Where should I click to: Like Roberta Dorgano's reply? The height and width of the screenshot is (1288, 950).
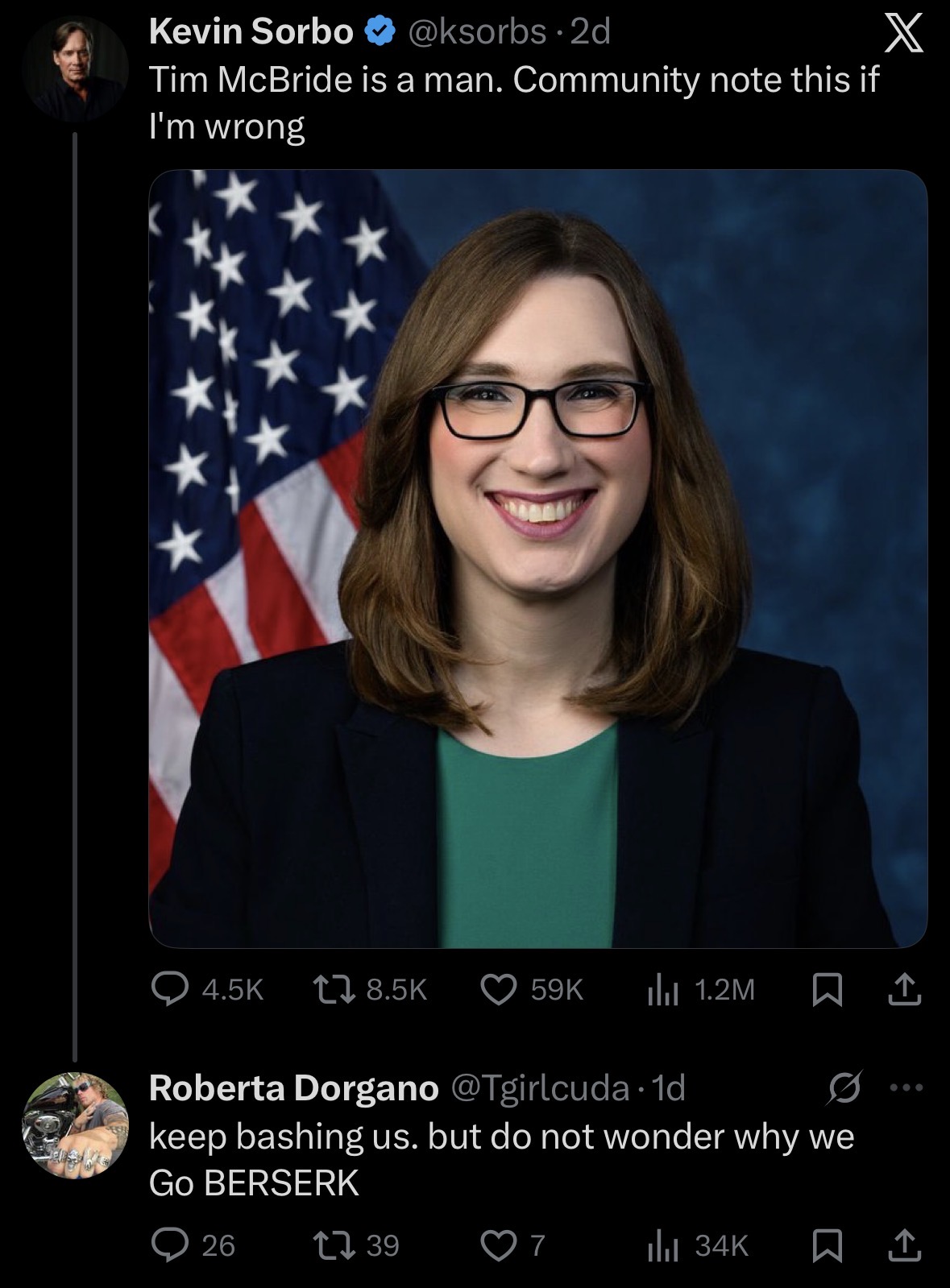pyautogui.click(x=513, y=1245)
